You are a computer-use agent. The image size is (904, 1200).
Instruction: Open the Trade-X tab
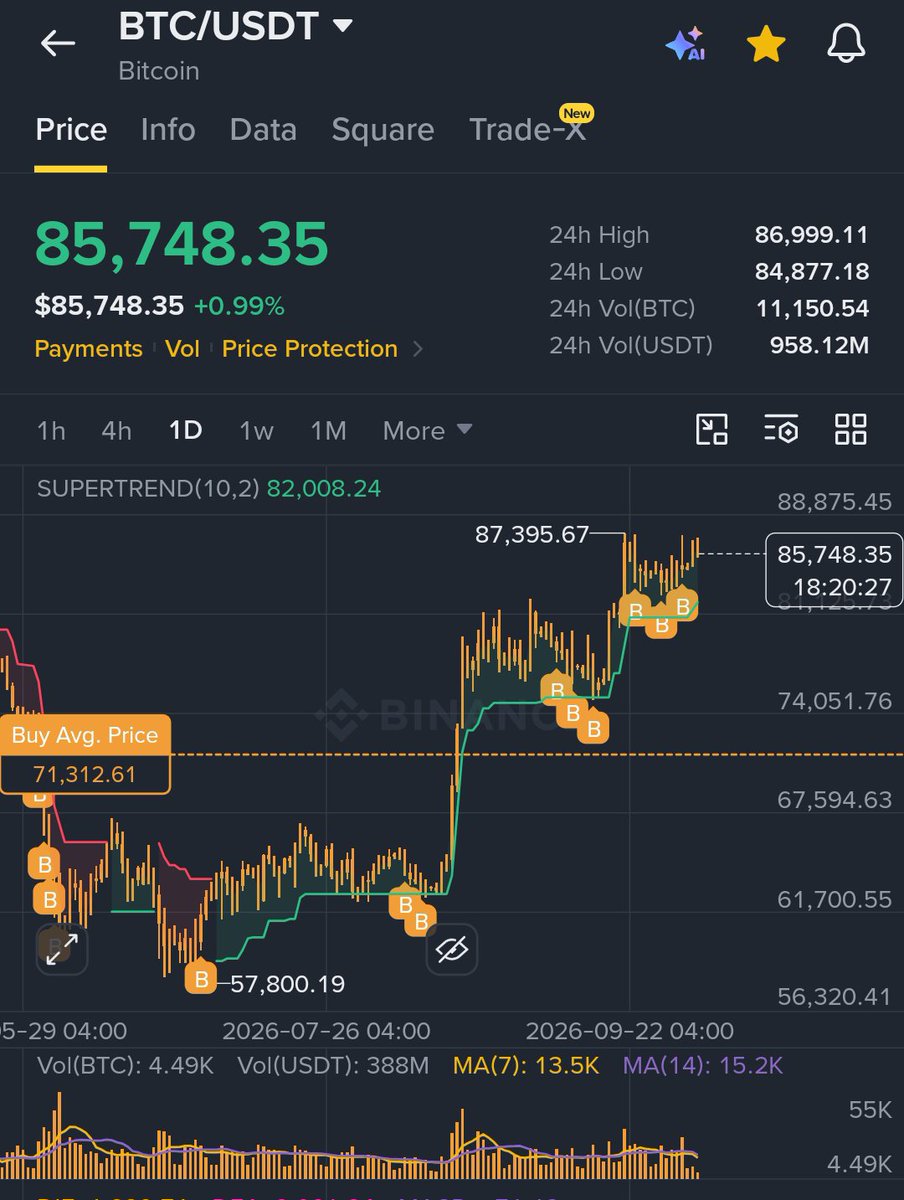coord(528,130)
